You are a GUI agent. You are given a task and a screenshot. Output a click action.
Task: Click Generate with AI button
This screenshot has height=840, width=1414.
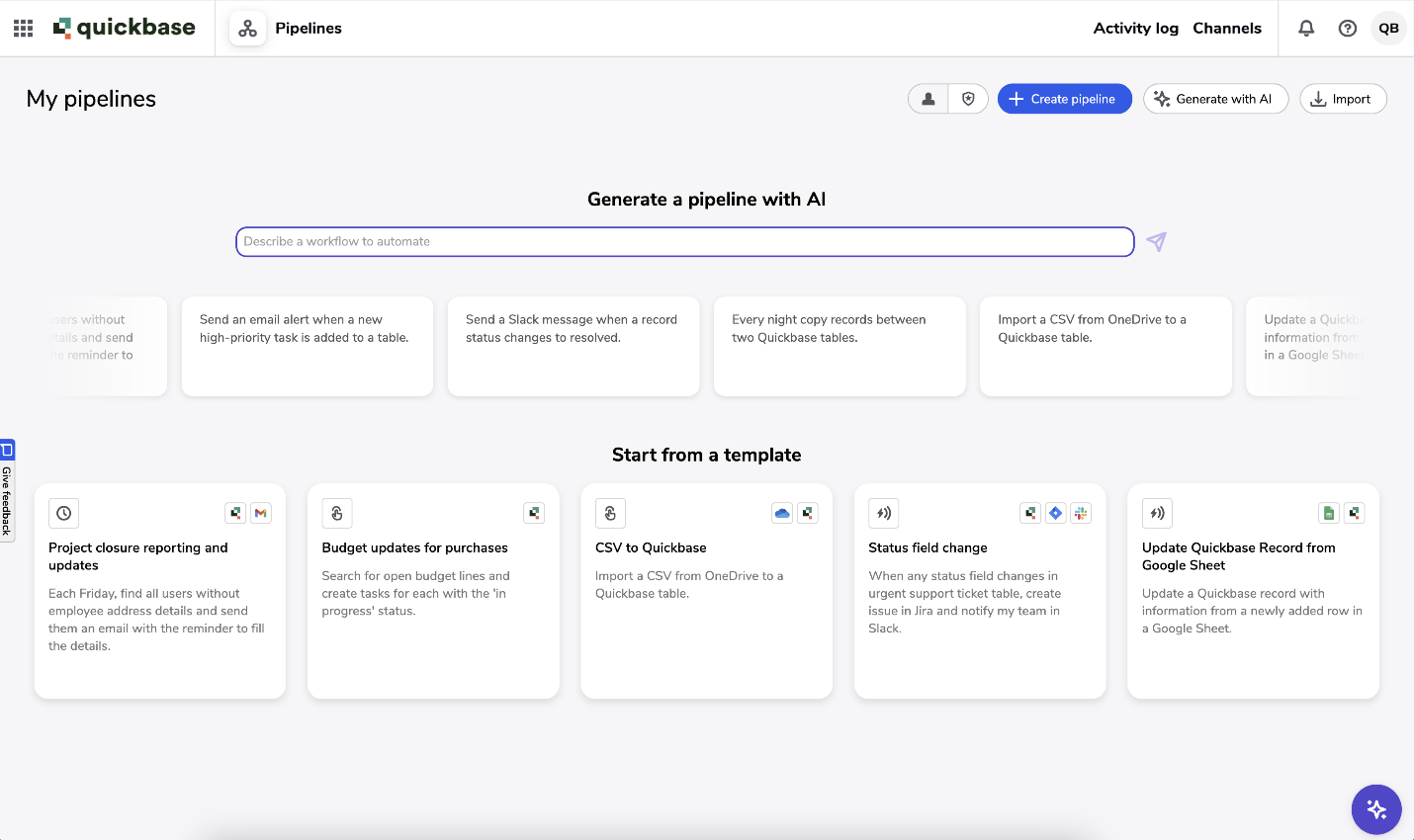(1215, 99)
